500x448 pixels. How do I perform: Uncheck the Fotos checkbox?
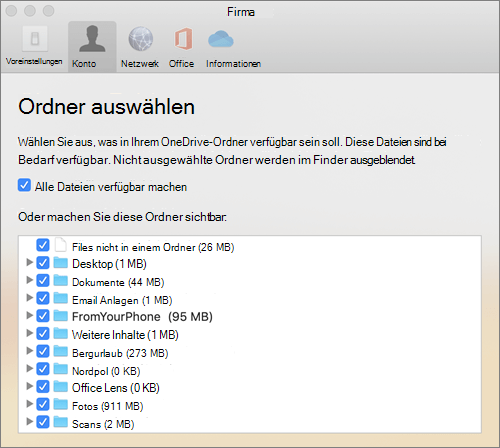[43, 404]
